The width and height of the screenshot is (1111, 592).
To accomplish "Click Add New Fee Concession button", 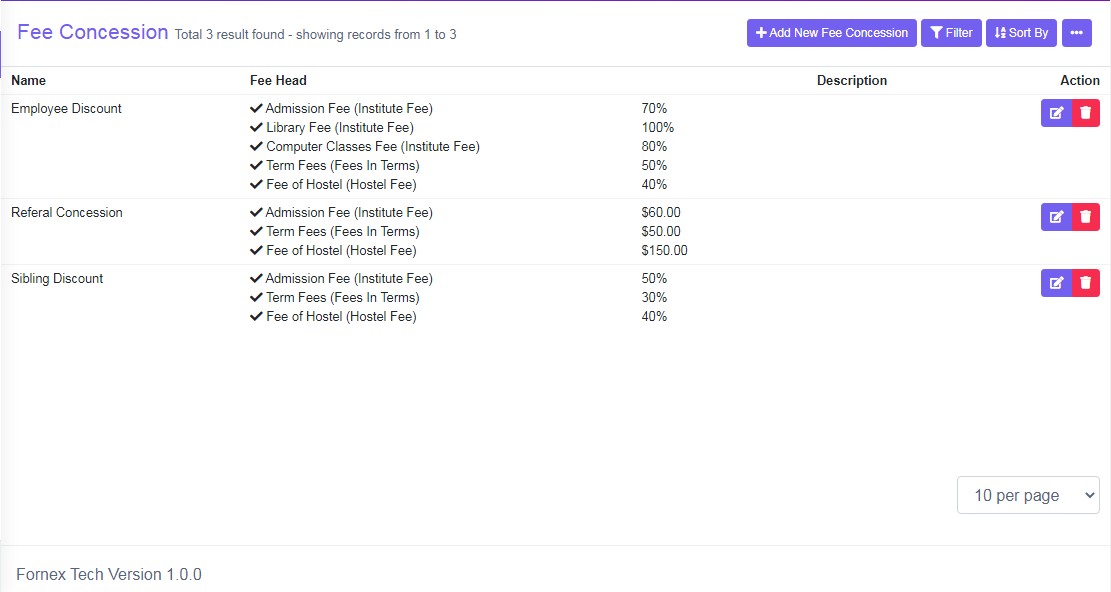I will coord(832,33).
